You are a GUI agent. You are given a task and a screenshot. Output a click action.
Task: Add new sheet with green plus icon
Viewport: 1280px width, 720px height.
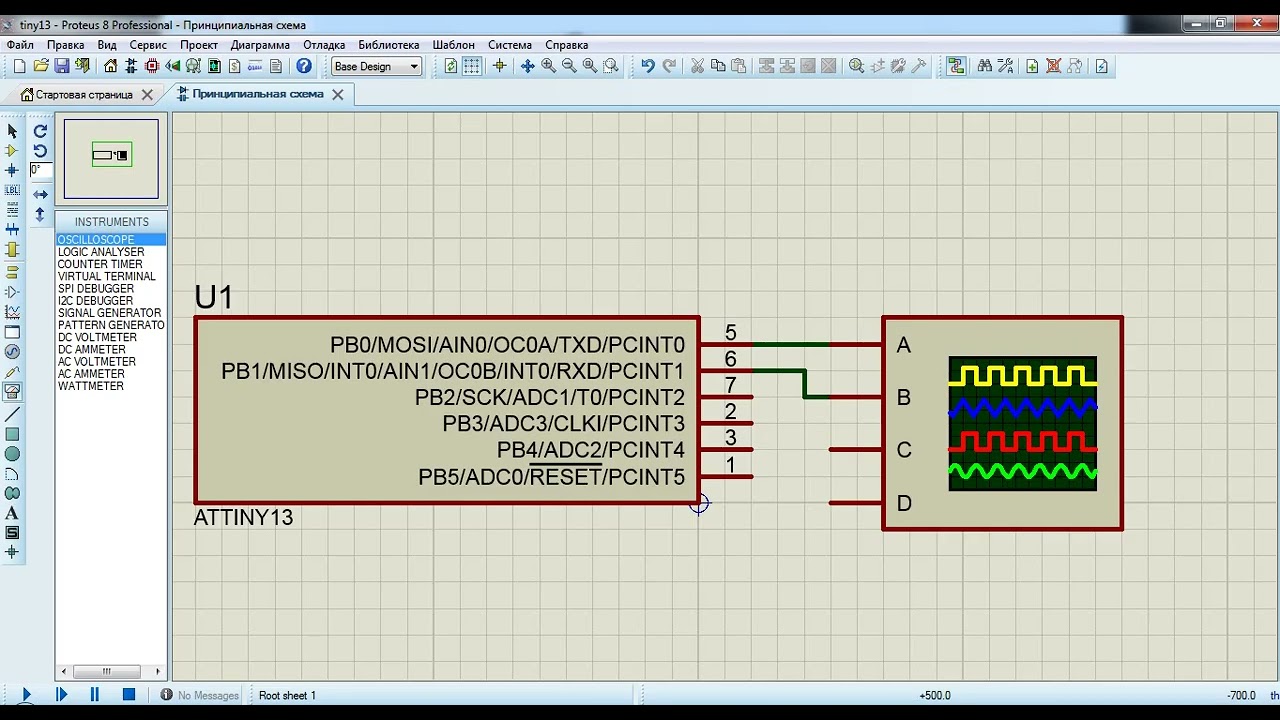point(1033,66)
